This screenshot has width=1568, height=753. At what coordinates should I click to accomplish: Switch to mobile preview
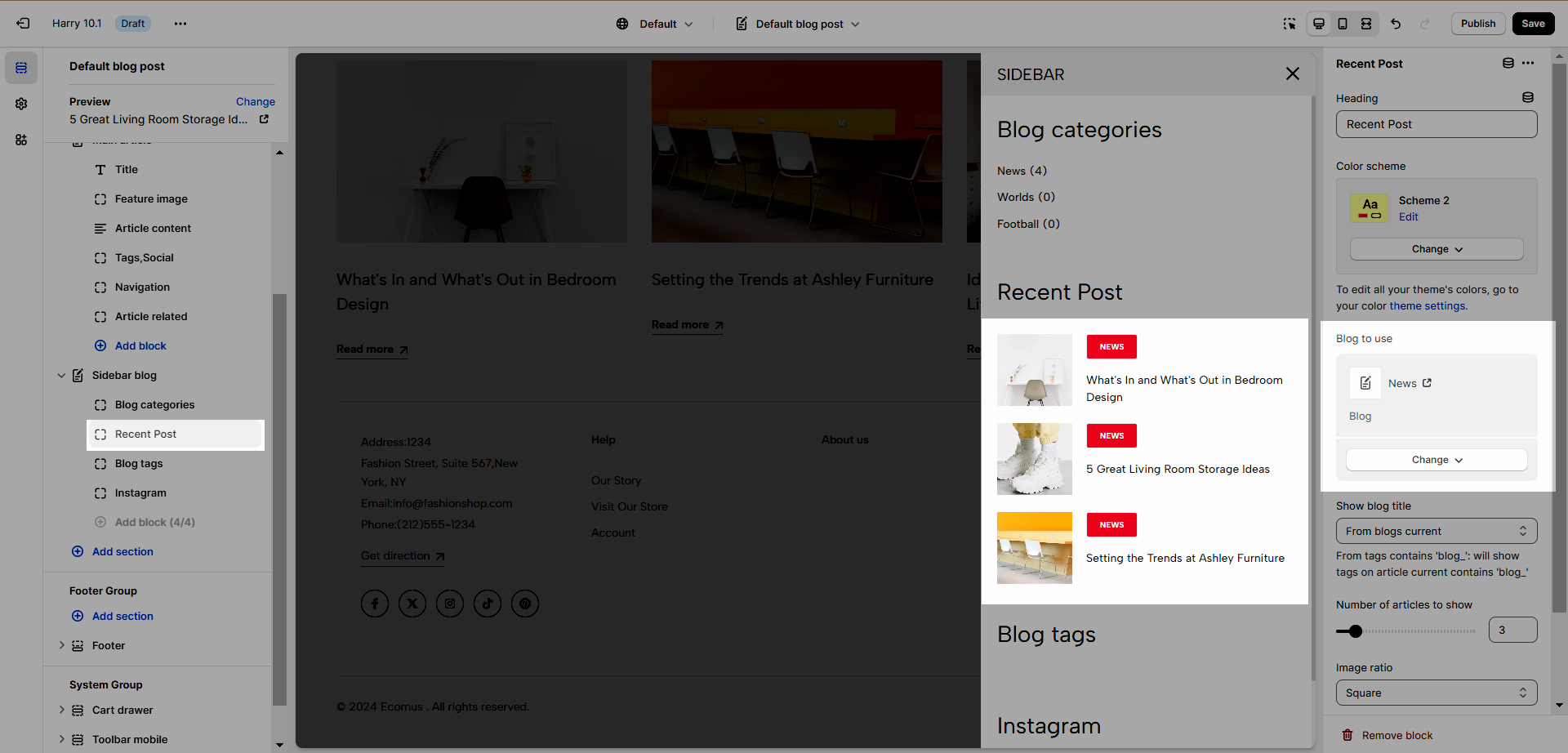click(1343, 24)
